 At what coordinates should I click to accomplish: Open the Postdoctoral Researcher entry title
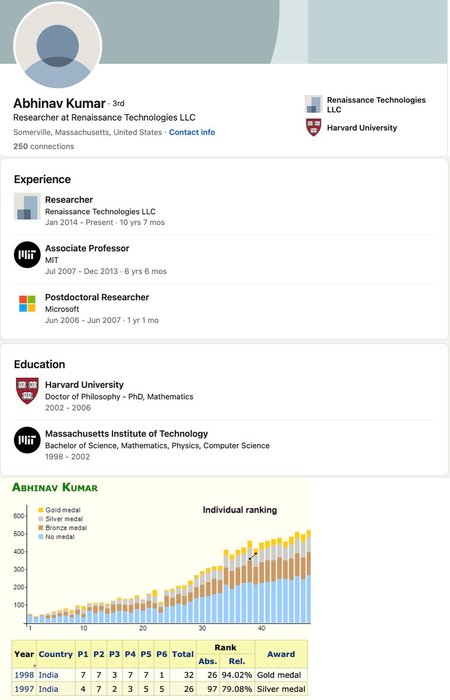[97, 297]
